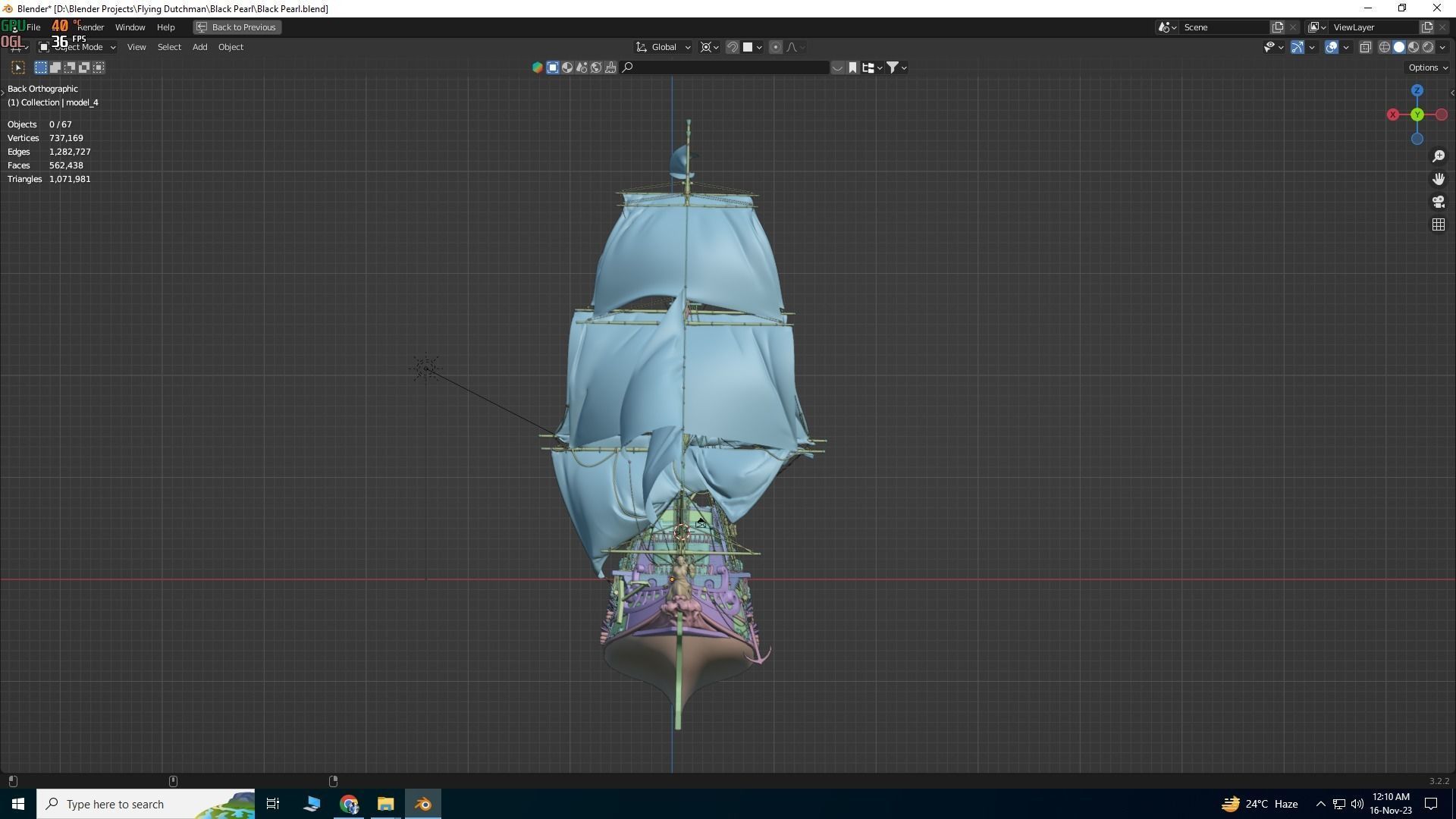Toggle proportional editing button
1456x819 pixels.
pyautogui.click(x=776, y=47)
